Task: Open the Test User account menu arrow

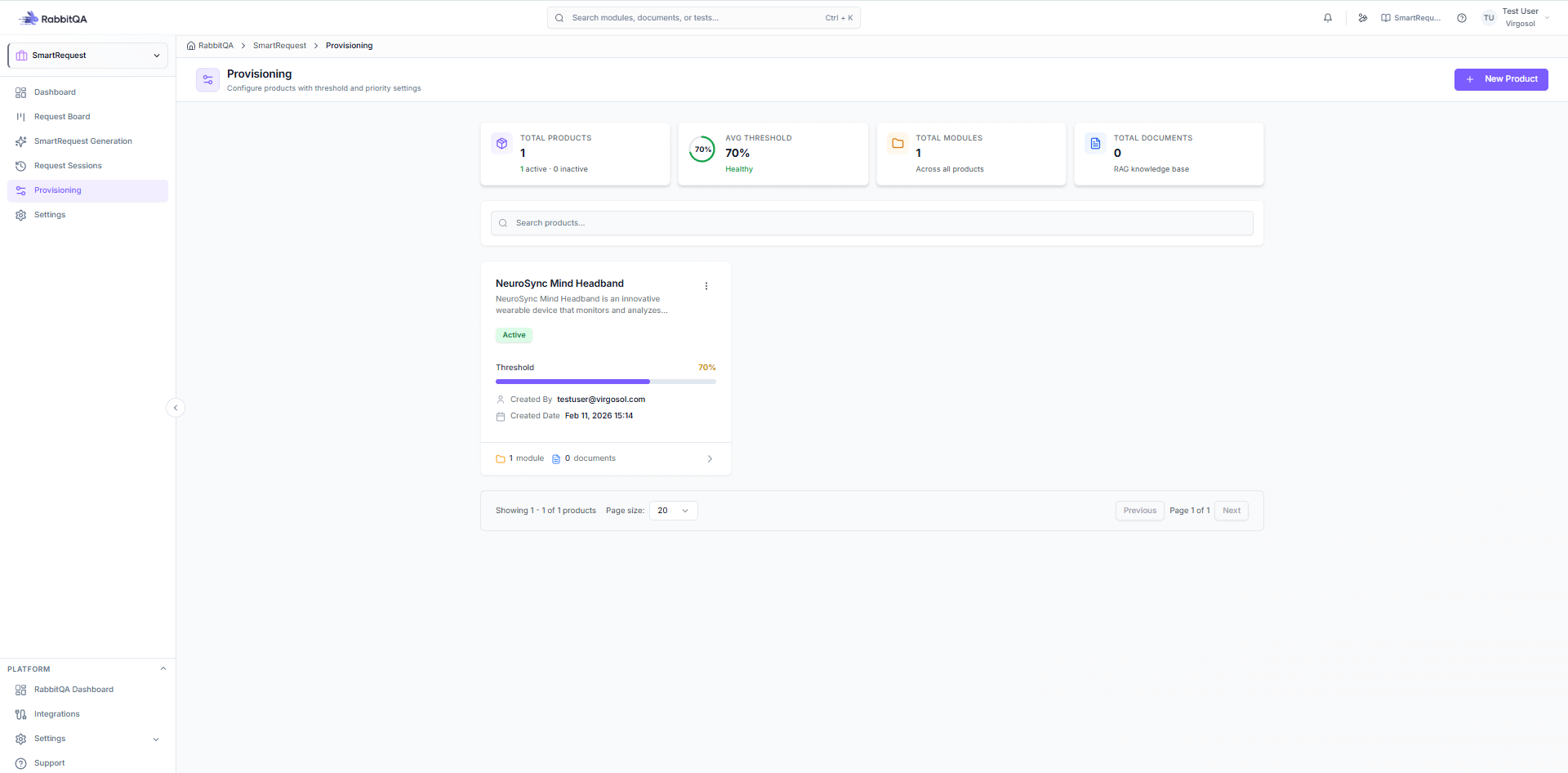Action: click(1548, 18)
